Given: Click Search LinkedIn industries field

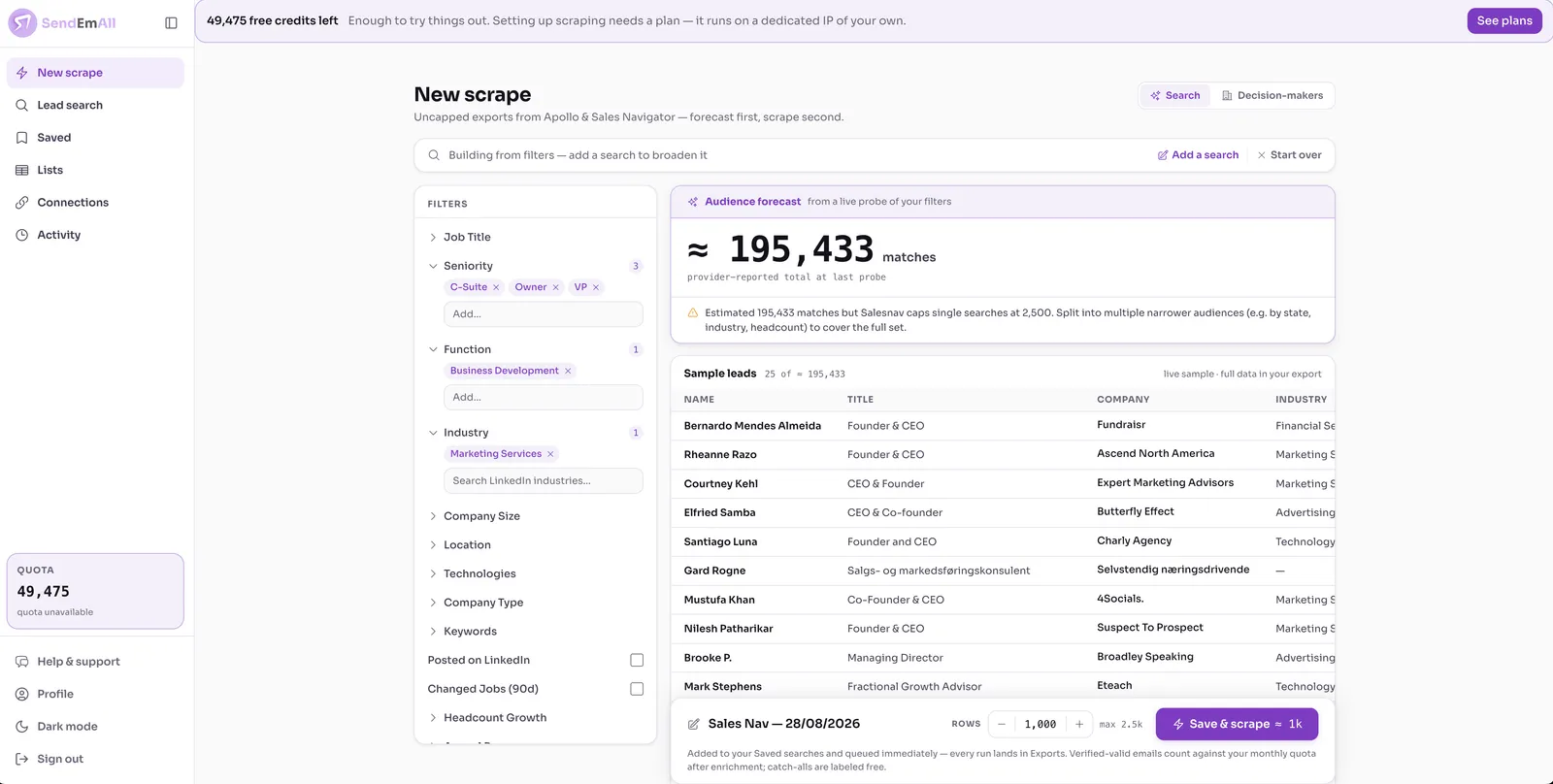Looking at the screenshot, I should click(543, 481).
